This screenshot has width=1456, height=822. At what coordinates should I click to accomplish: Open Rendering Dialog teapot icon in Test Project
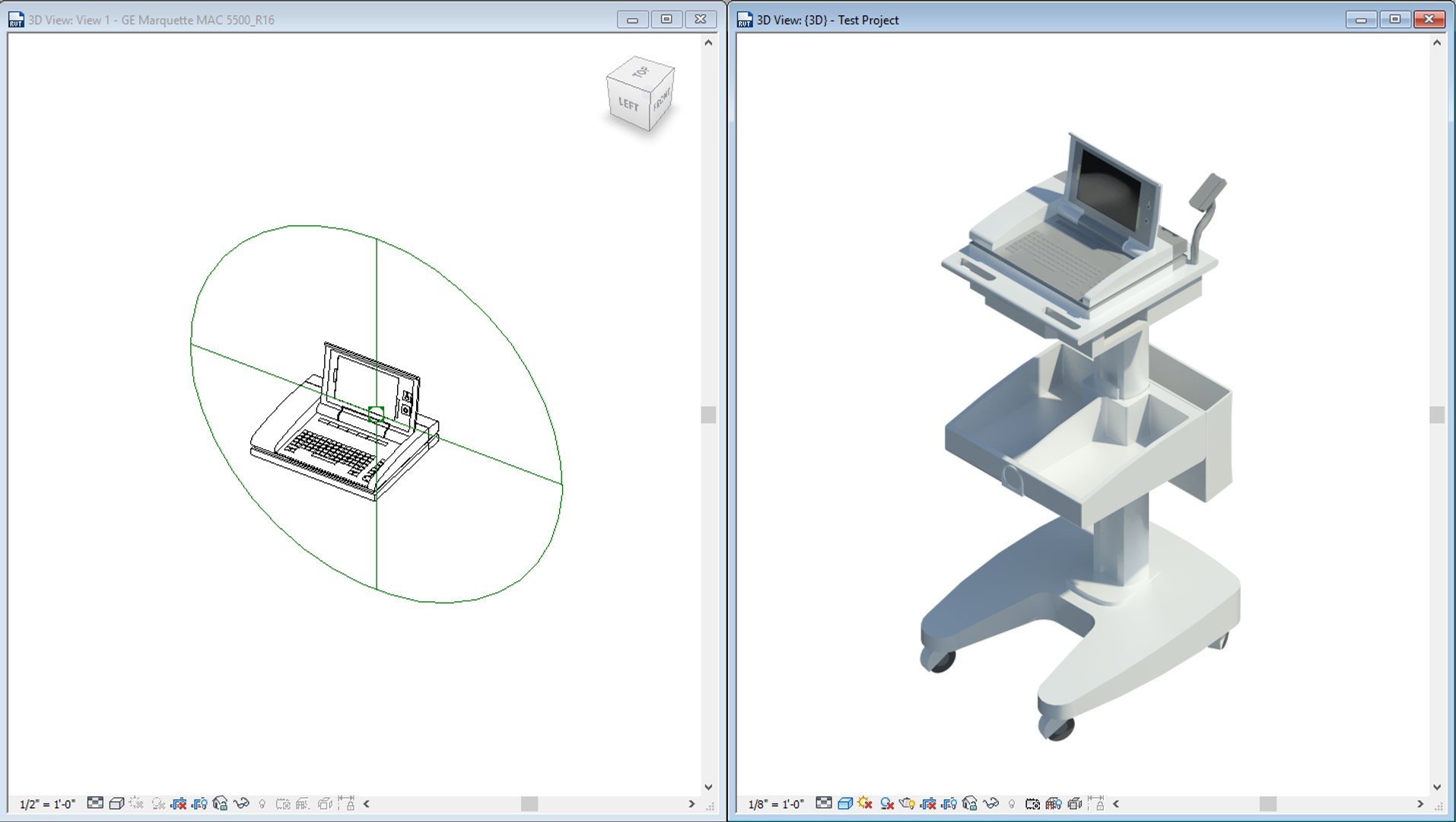[x=907, y=804]
